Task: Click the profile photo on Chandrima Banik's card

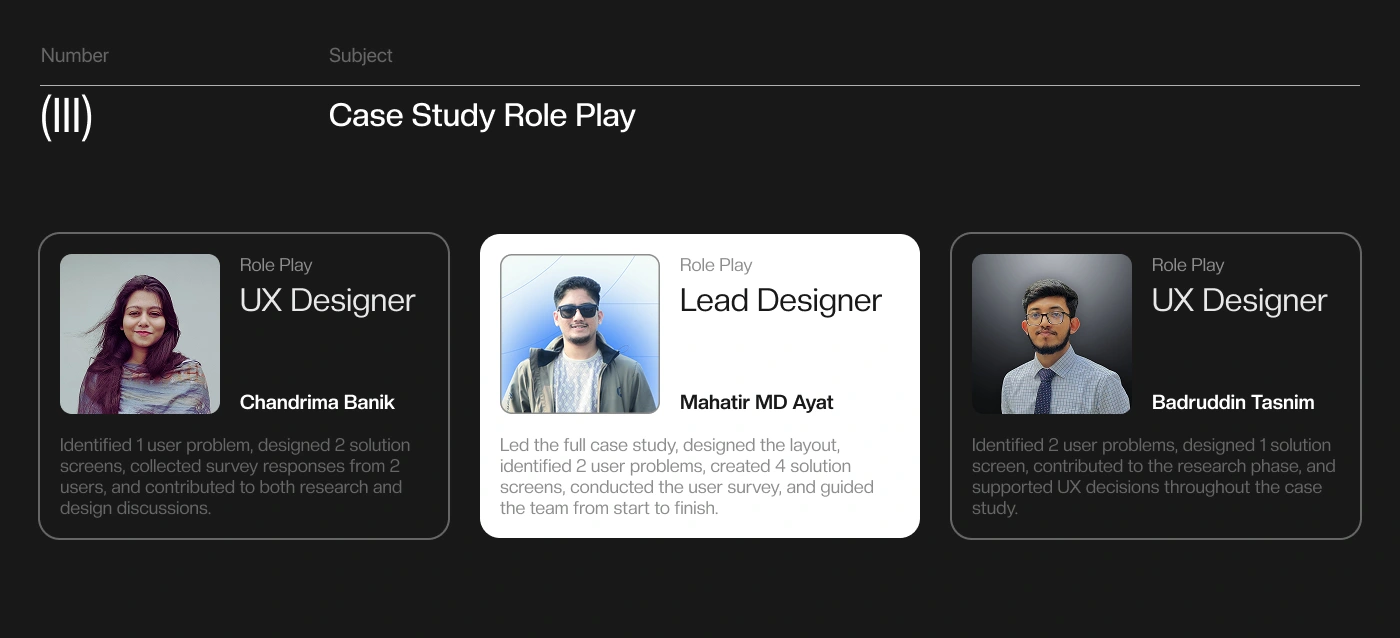Action: click(140, 334)
